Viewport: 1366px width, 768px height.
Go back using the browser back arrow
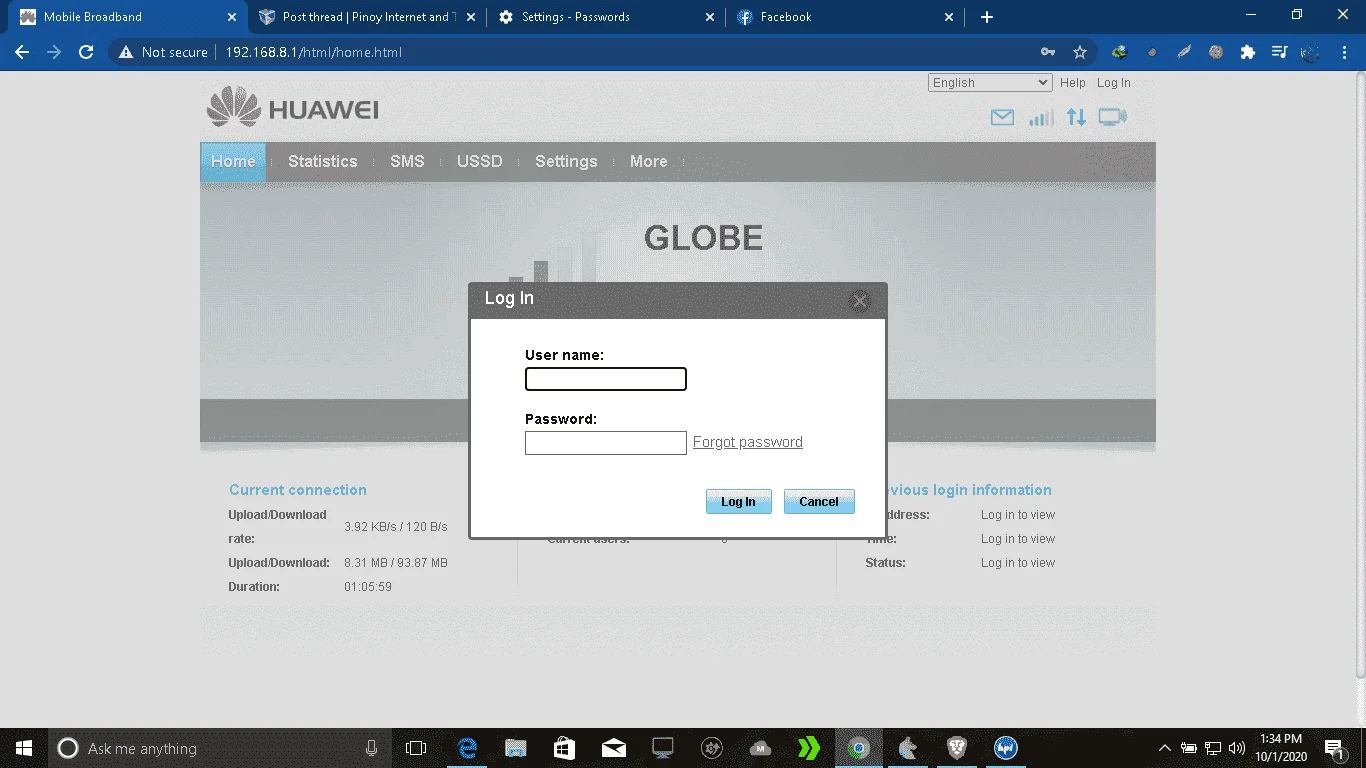(x=22, y=52)
